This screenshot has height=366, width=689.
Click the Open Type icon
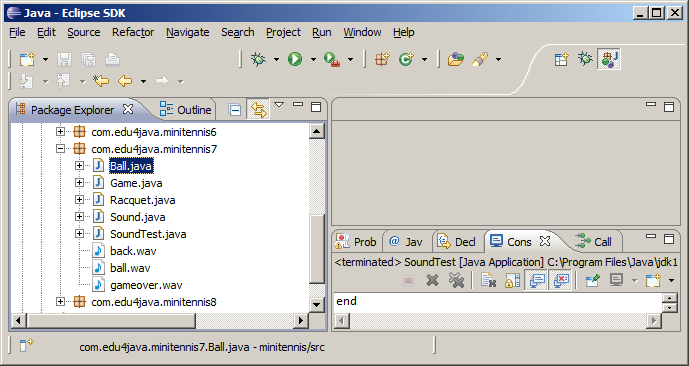click(456, 59)
